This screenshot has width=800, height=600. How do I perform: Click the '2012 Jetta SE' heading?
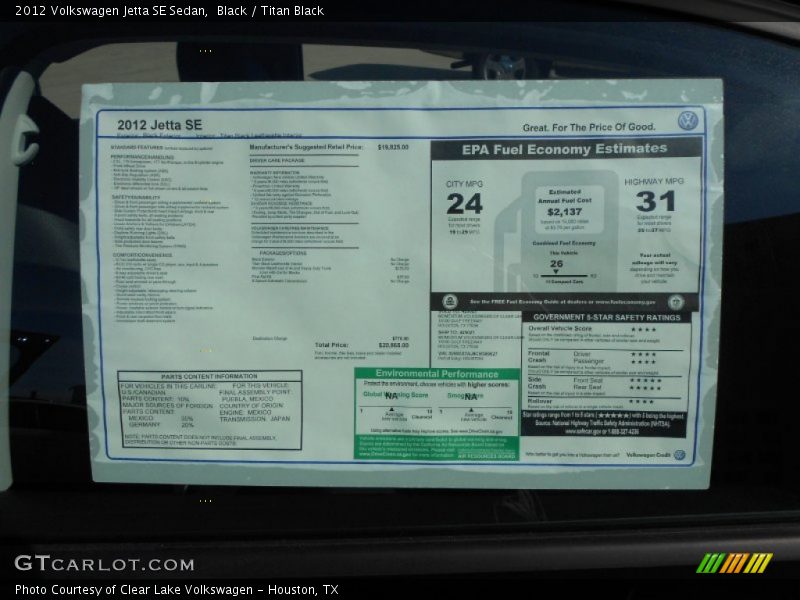tap(160, 125)
